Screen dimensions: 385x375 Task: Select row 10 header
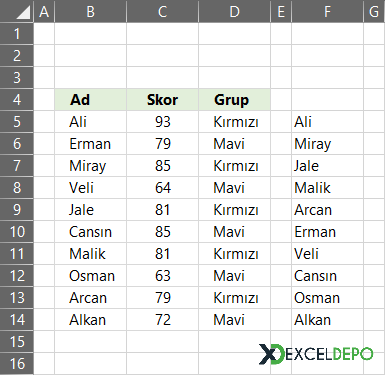coord(17,232)
